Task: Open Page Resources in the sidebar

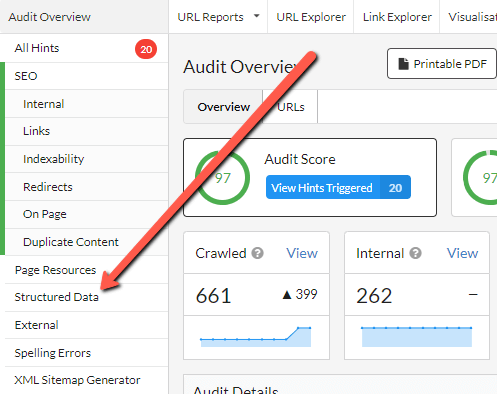Action: [55, 270]
